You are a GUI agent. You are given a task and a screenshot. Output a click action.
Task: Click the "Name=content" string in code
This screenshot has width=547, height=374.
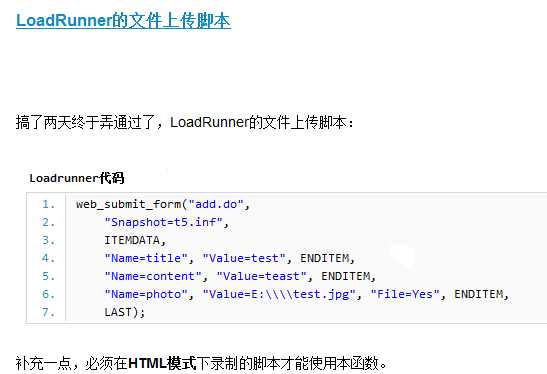click(153, 276)
